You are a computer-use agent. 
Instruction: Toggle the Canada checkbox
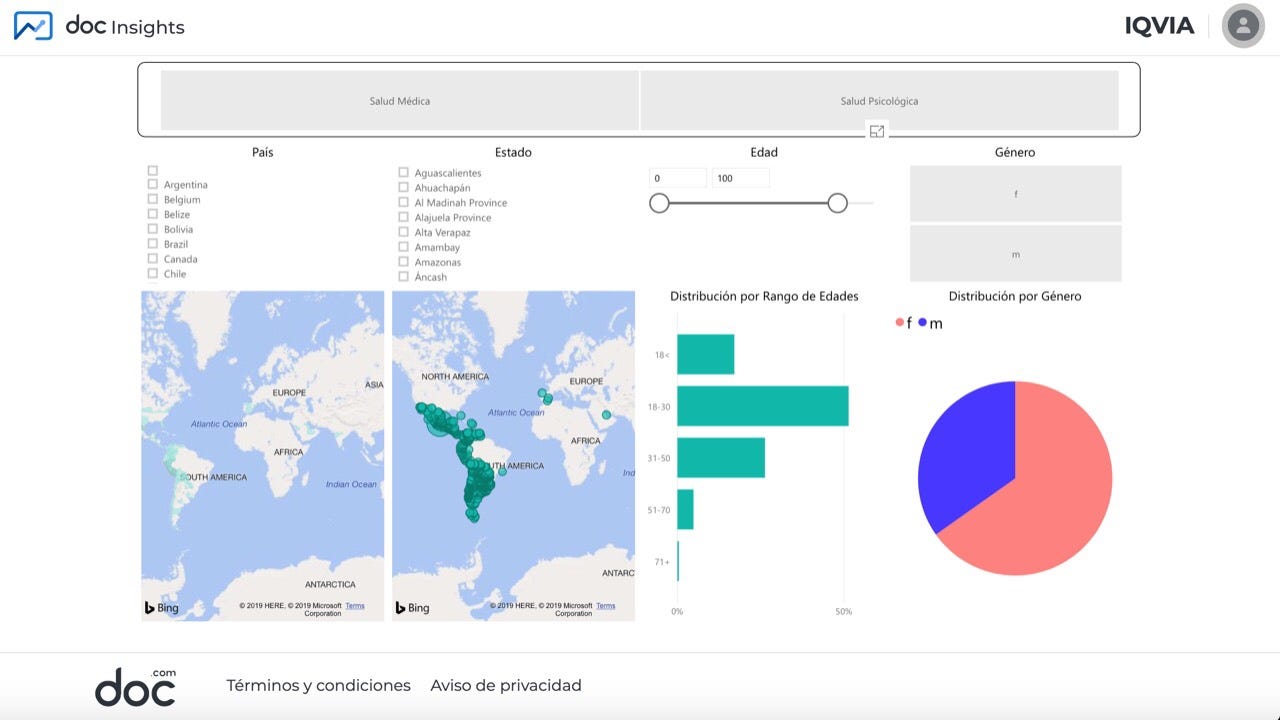(x=153, y=259)
